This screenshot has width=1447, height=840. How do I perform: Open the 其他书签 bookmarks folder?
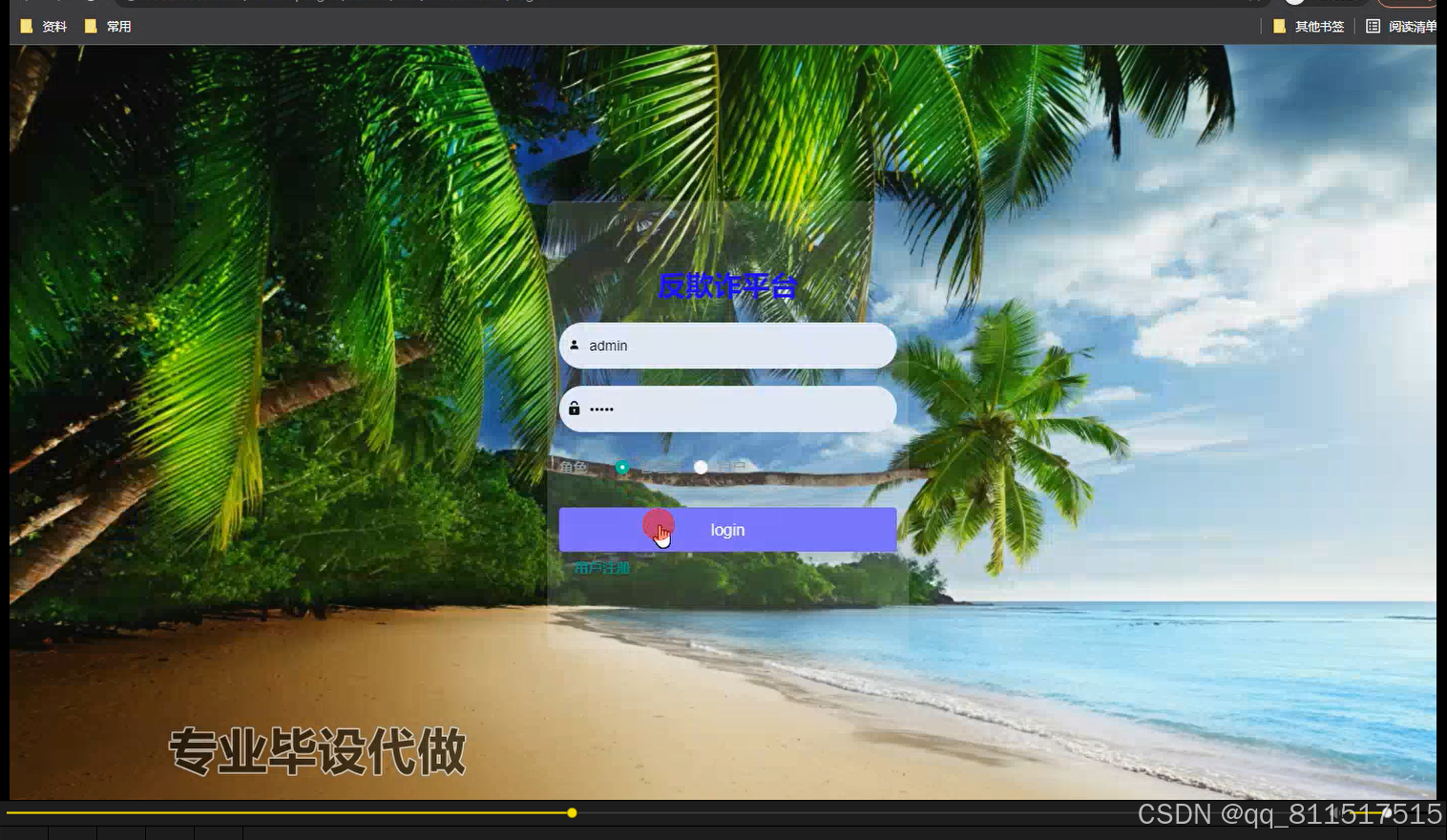(1309, 27)
